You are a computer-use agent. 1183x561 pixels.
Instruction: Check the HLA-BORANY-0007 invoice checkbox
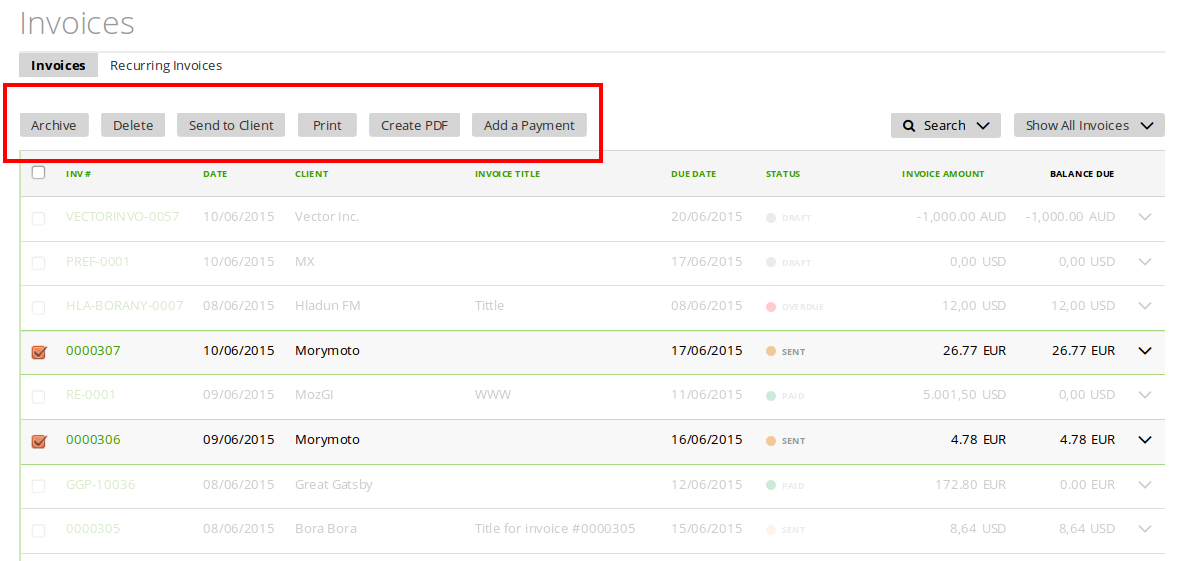(38, 307)
